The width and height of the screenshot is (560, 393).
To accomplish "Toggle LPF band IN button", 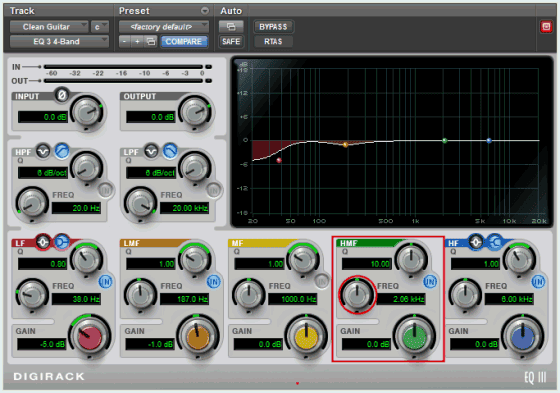I will coord(214,190).
